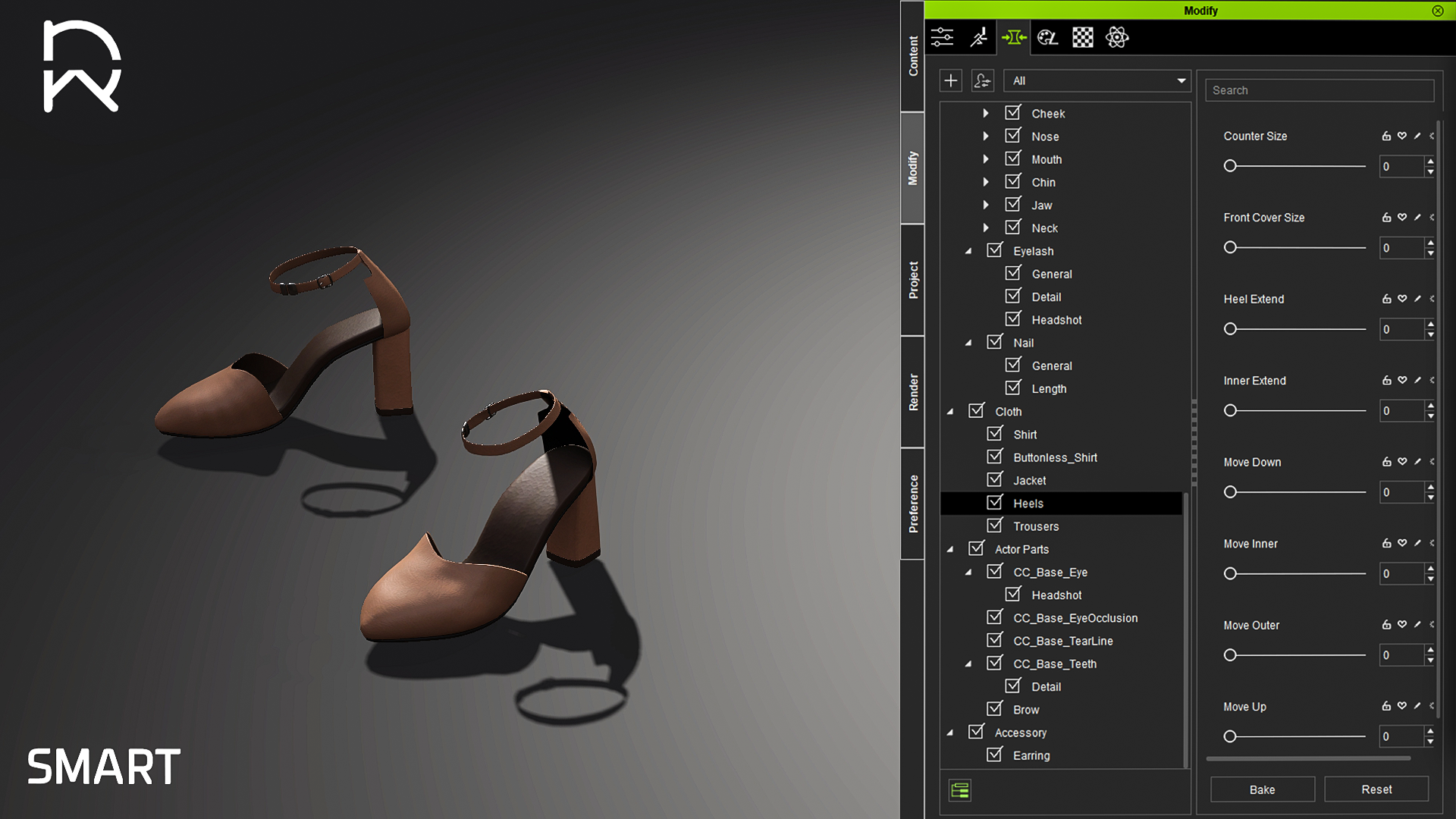Open the Attribute sliders icon tab
Screen dimensions: 1456x819
pos(943,37)
